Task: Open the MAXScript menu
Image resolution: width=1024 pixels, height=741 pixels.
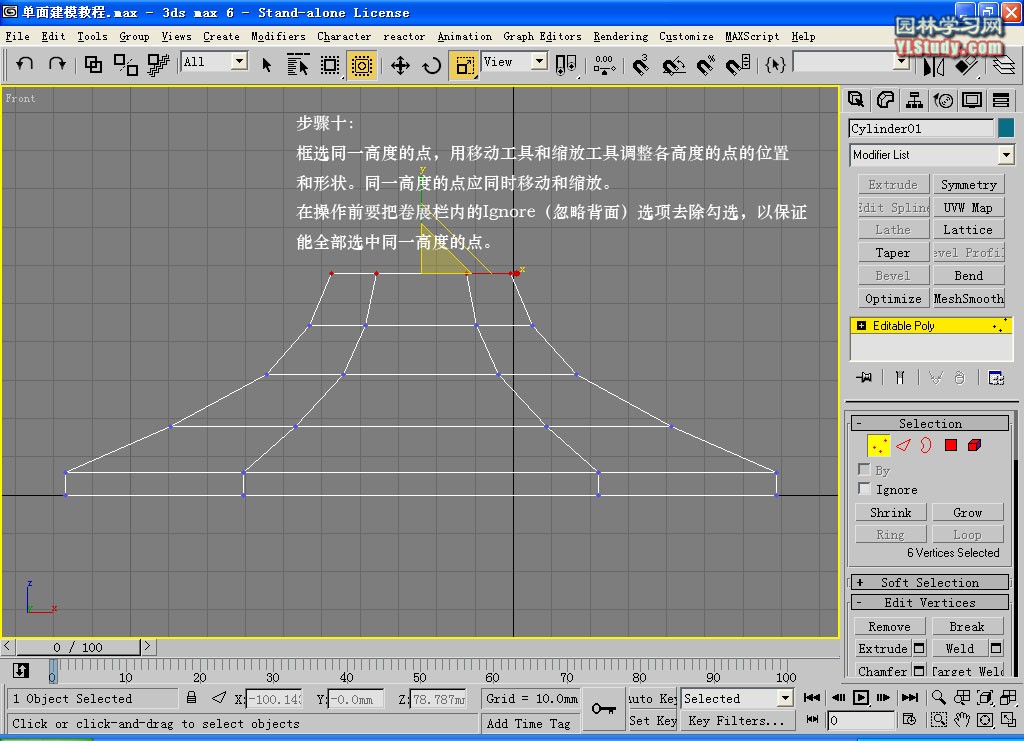Action: coord(752,37)
